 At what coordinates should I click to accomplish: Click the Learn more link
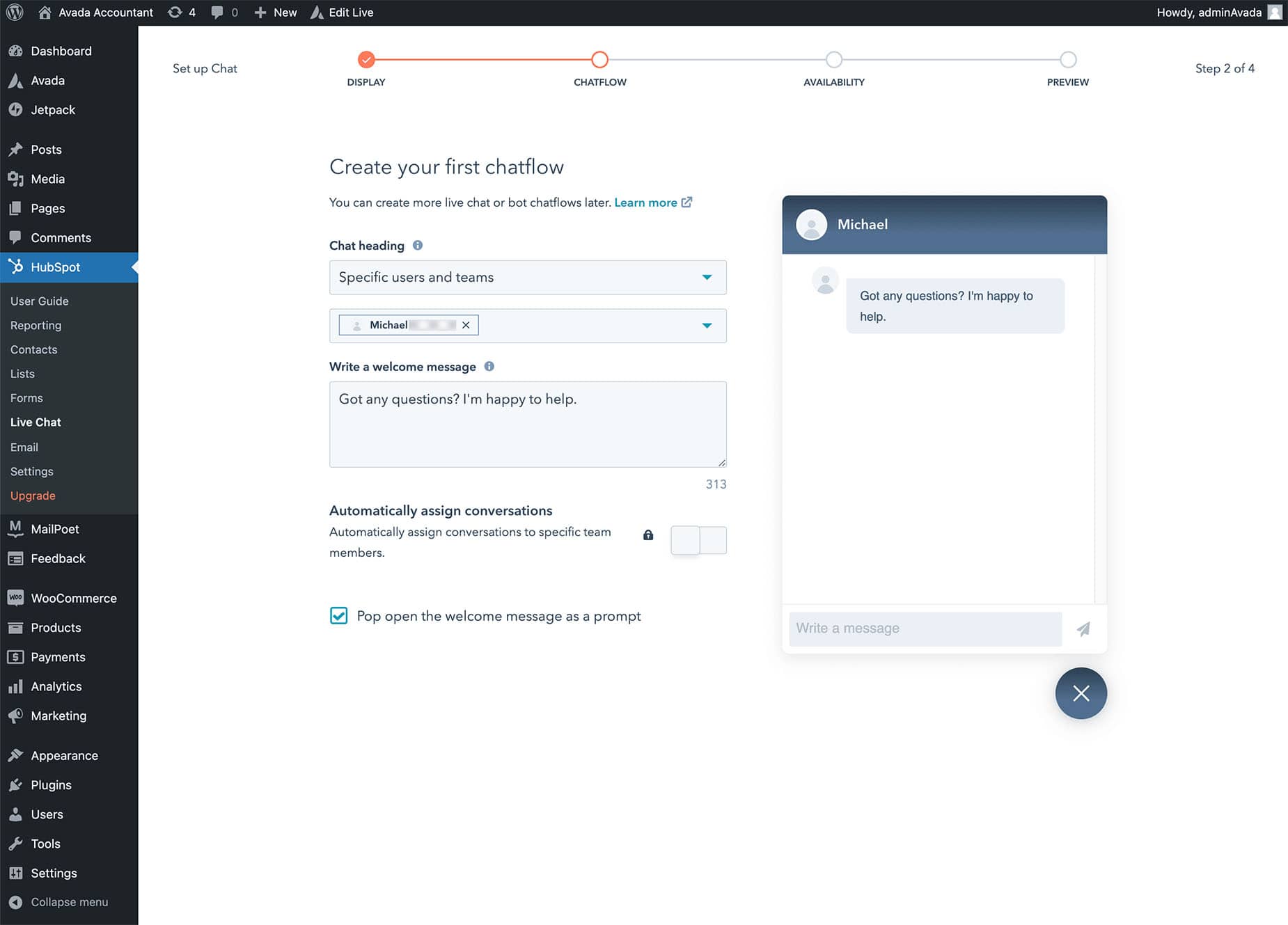click(x=653, y=203)
